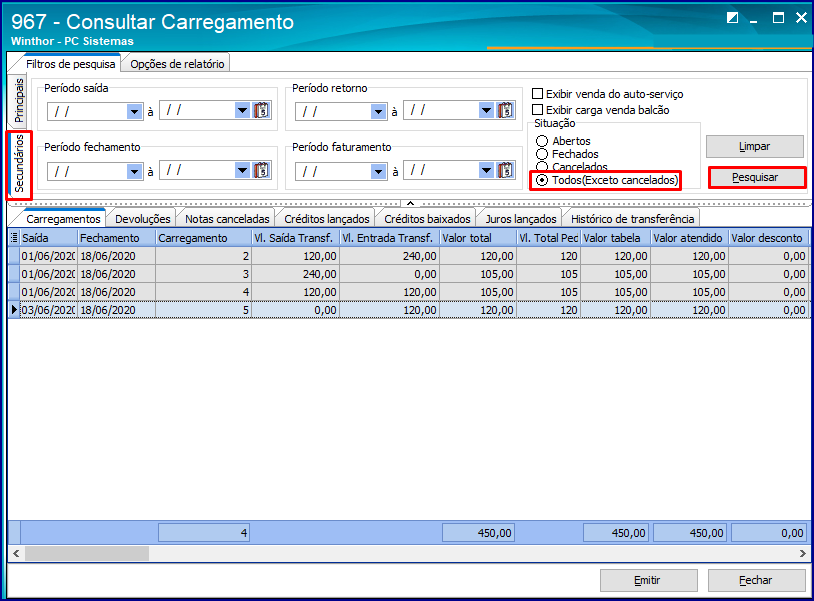Collapse the filter panel with the up chevron
This screenshot has height=601, width=814.
click(410, 203)
